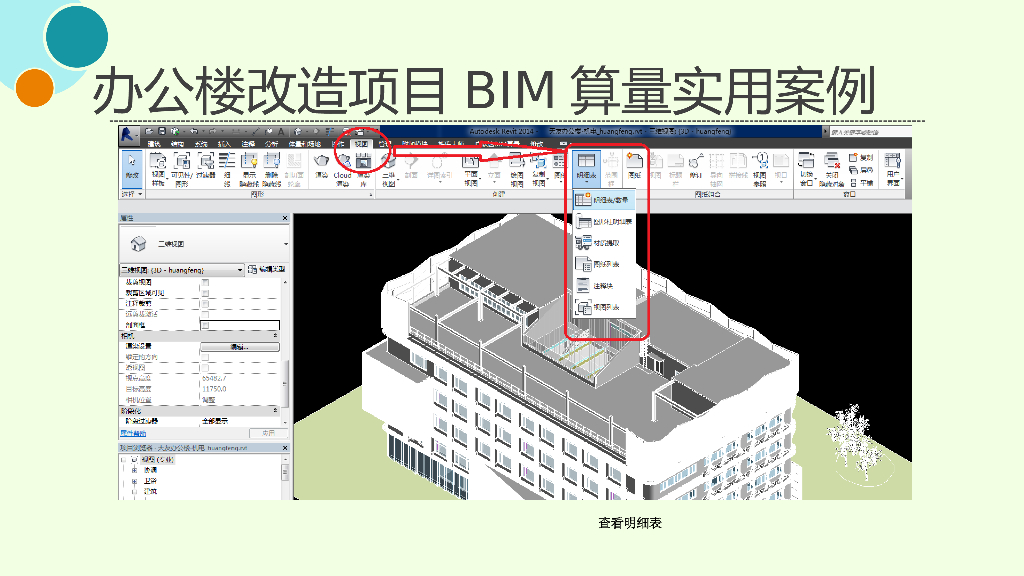Click the Close Hidden windows tool
The image size is (1024, 576).
coord(831,168)
